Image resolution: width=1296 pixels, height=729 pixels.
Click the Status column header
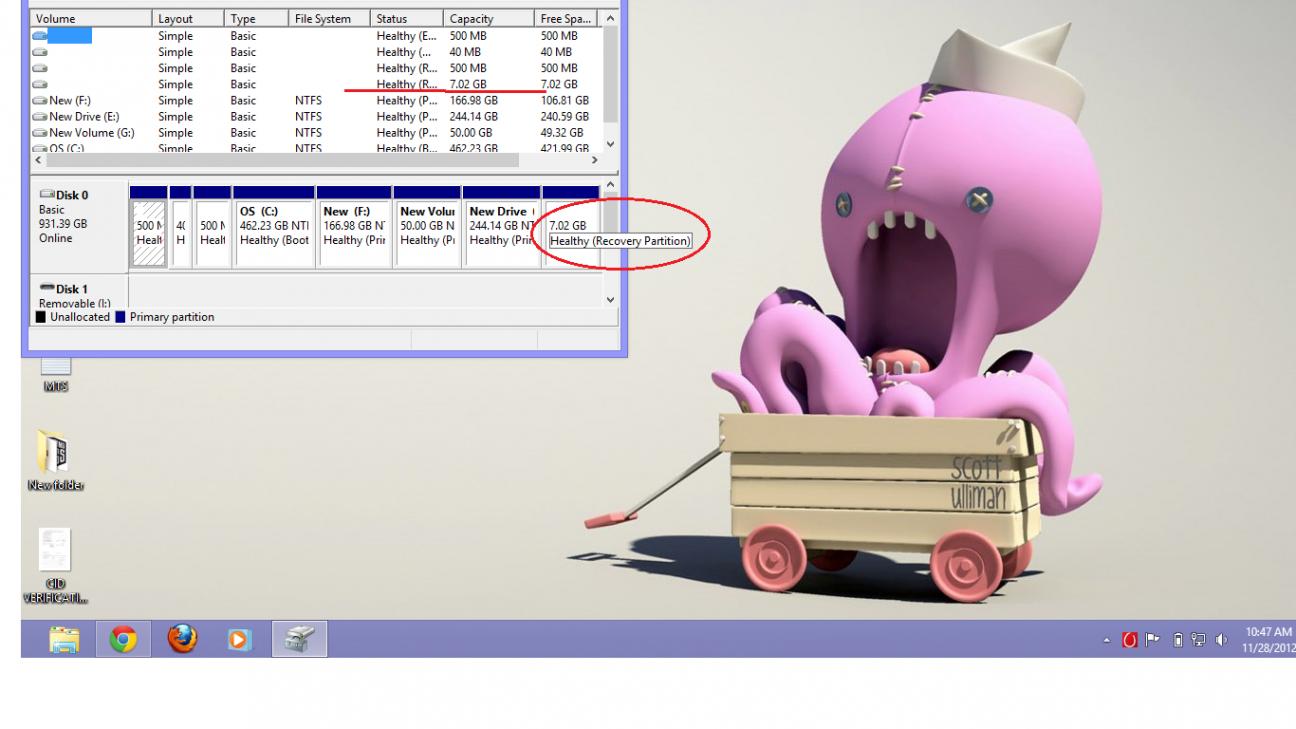(405, 19)
